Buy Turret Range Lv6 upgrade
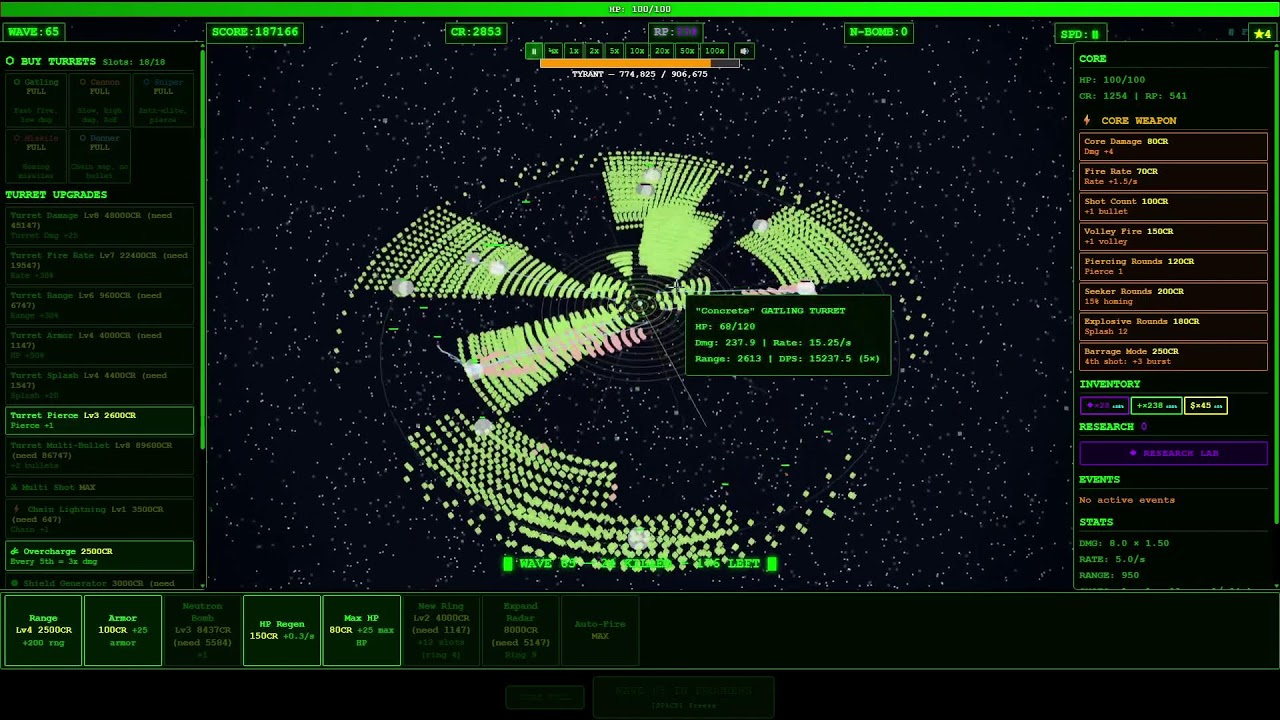Viewport: 1280px width, 720px height. 99,305
